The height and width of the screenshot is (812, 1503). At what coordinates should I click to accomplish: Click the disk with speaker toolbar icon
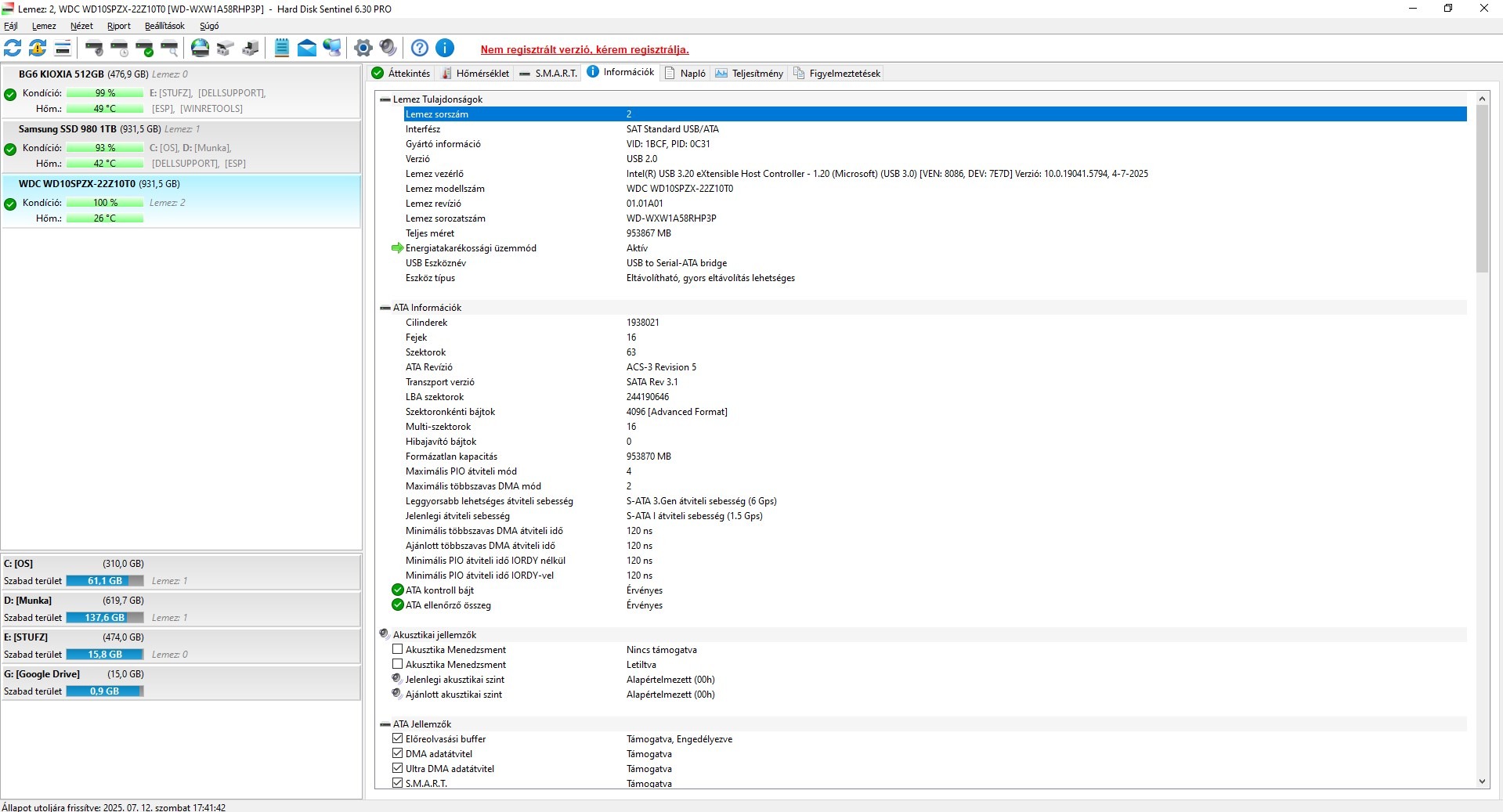click(x=95, y=48)
